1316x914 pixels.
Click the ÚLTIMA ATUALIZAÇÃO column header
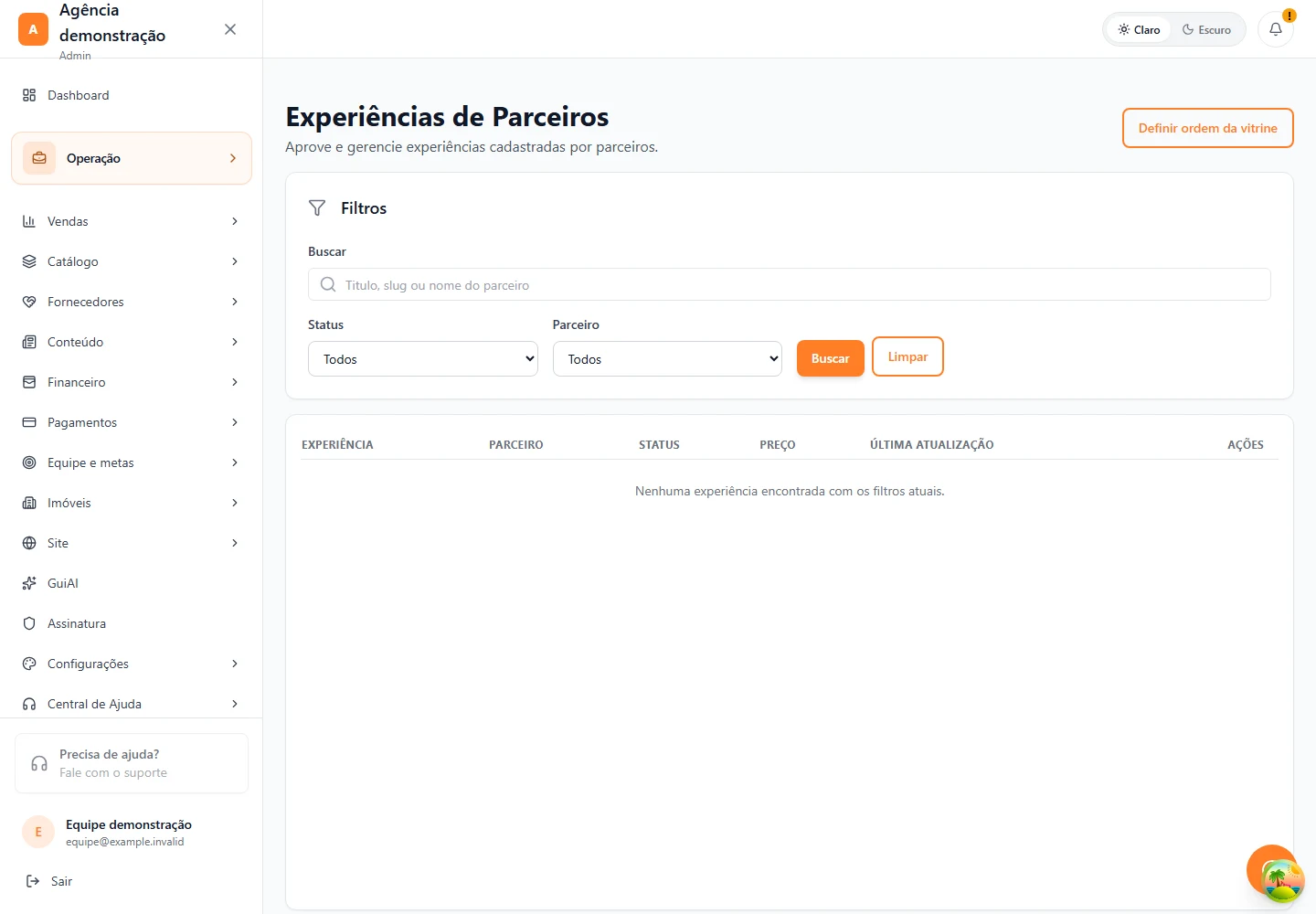pyautogui.click(x=931, y=445)
